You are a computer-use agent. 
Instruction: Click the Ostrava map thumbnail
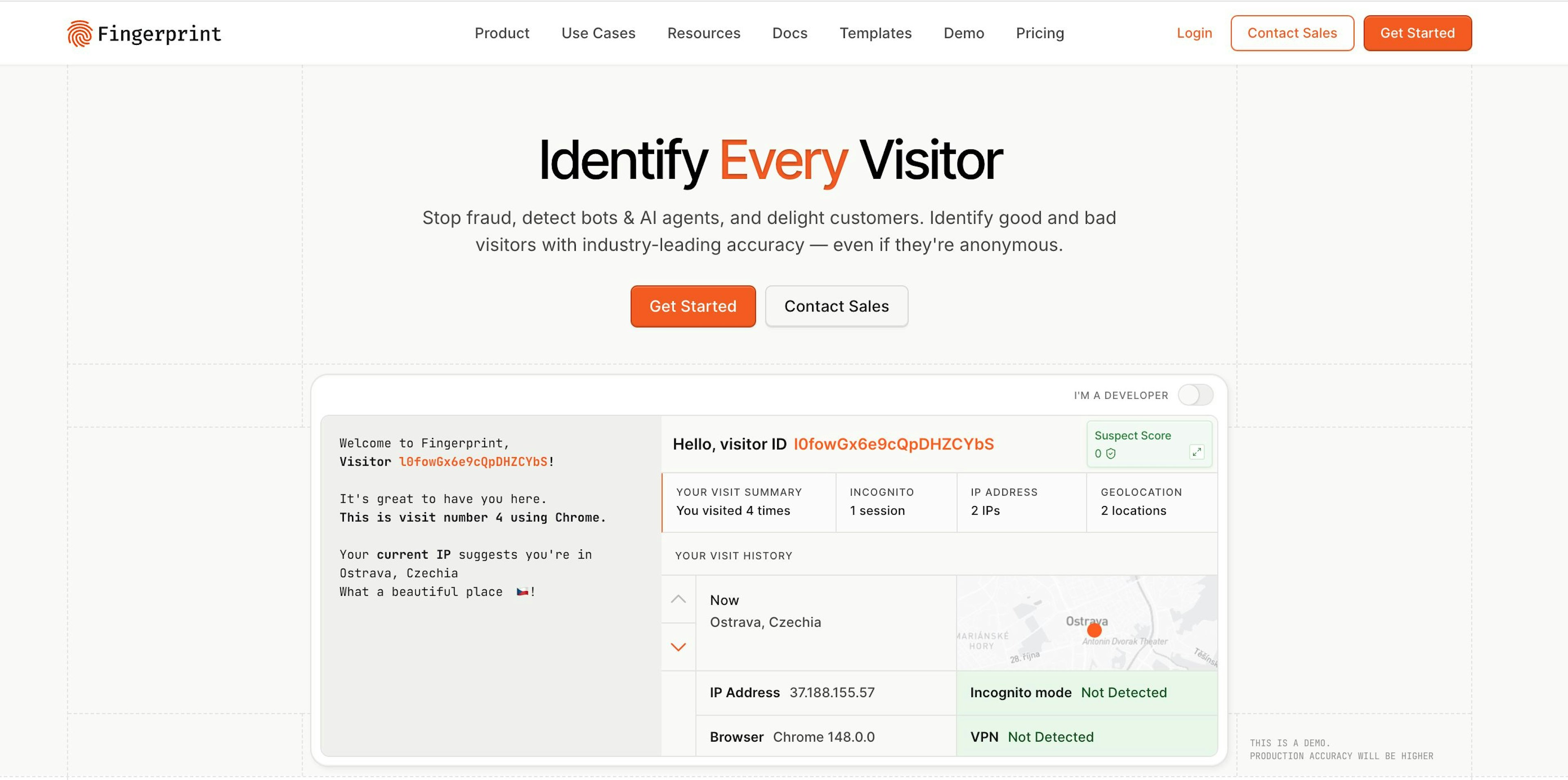1087,623
